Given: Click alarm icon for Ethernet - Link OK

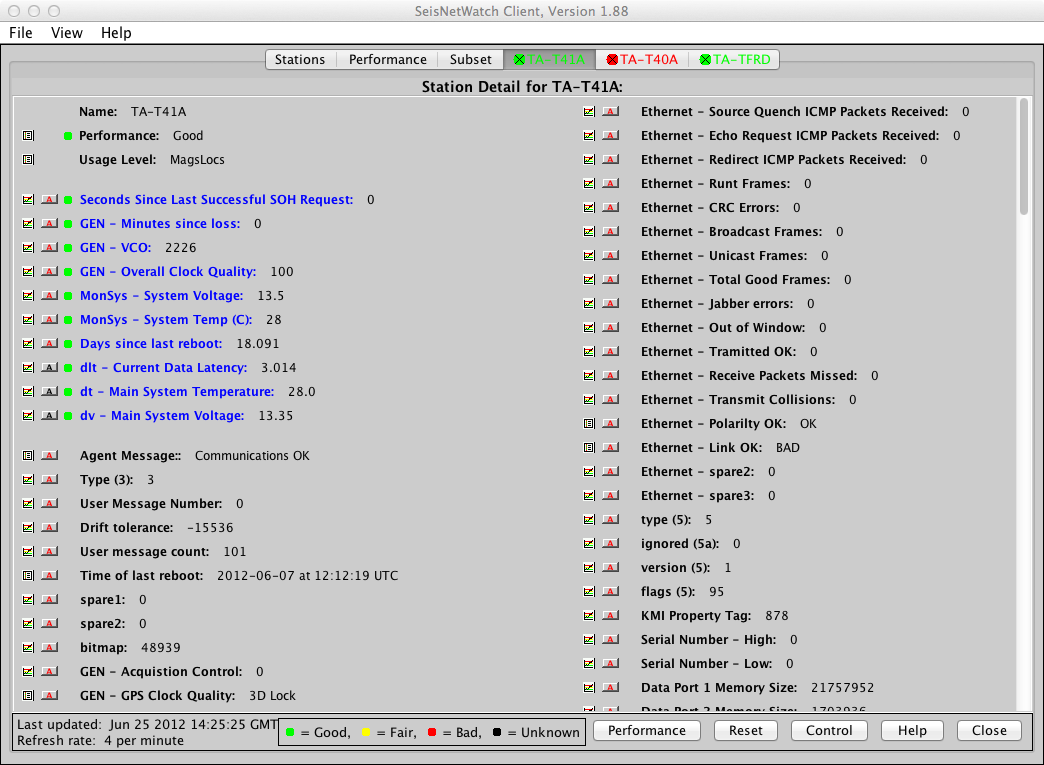Looking at the screenshot, I should [610, 448].
